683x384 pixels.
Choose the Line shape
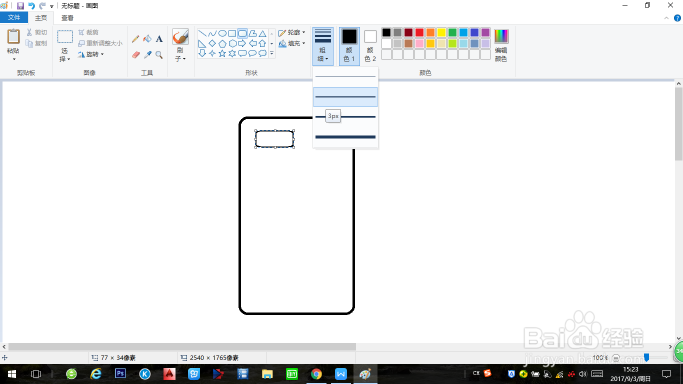tap(202, 34)
